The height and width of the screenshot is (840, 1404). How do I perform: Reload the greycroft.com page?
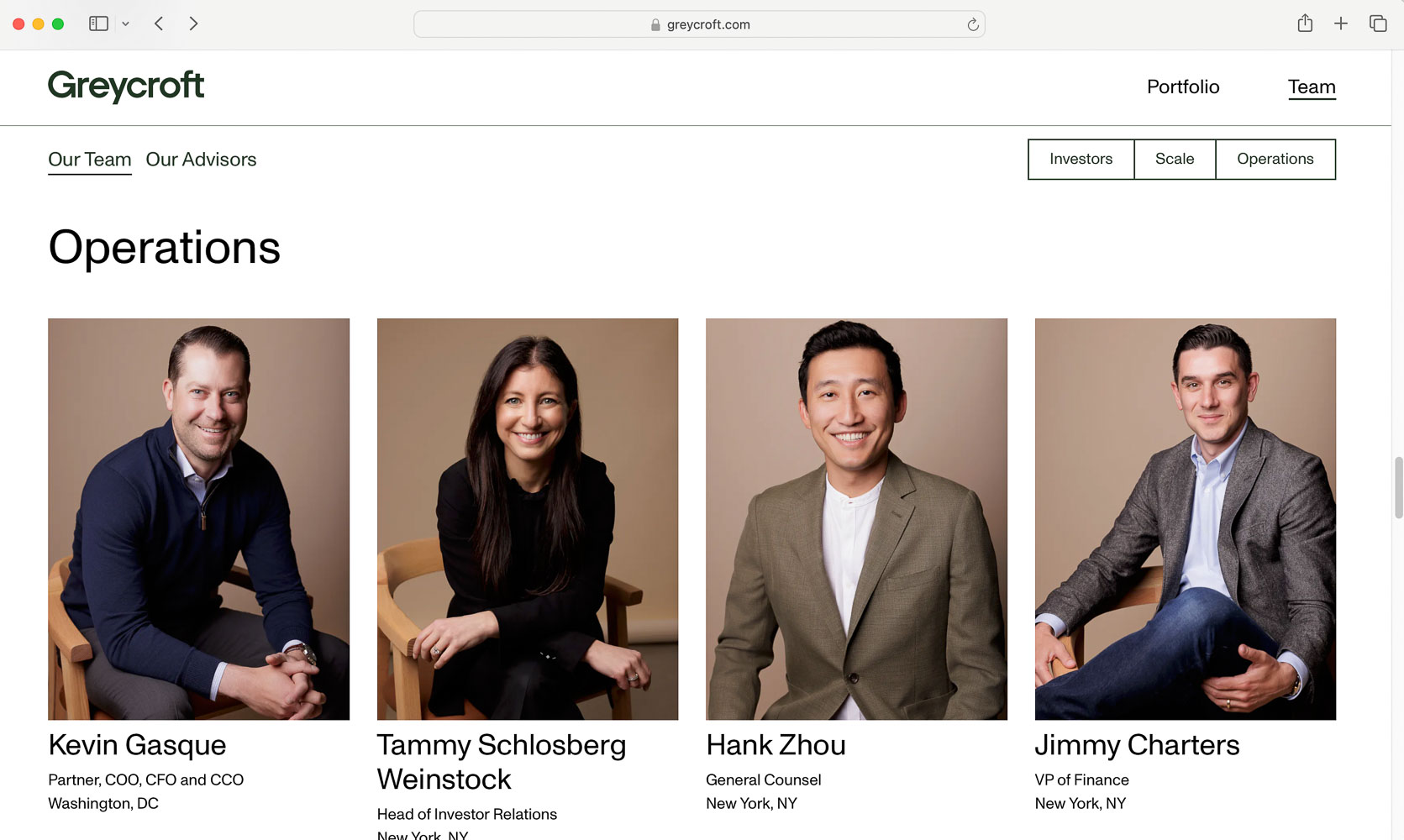[x=972, y=24]
